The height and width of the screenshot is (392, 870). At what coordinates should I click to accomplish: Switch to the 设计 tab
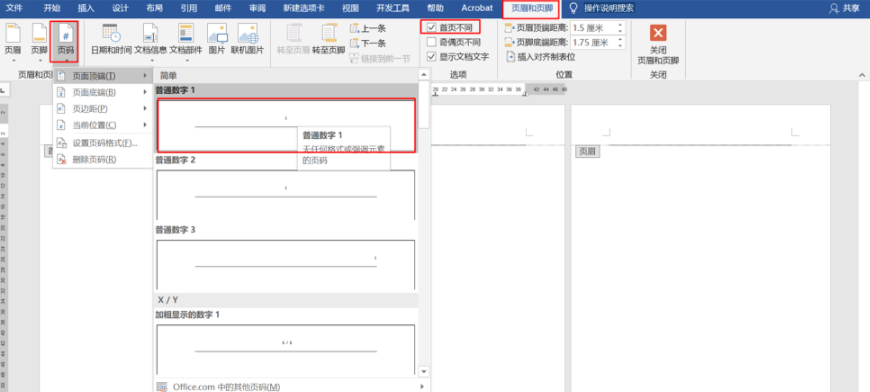[x=120, y=8]
